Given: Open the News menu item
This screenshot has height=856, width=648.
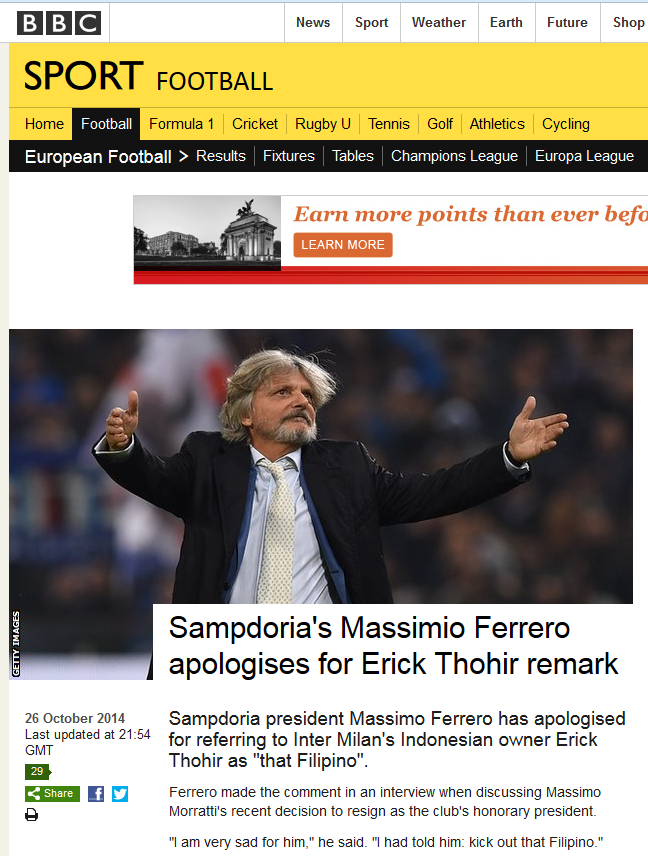Looking at the screenshot, I should point(313,22).
